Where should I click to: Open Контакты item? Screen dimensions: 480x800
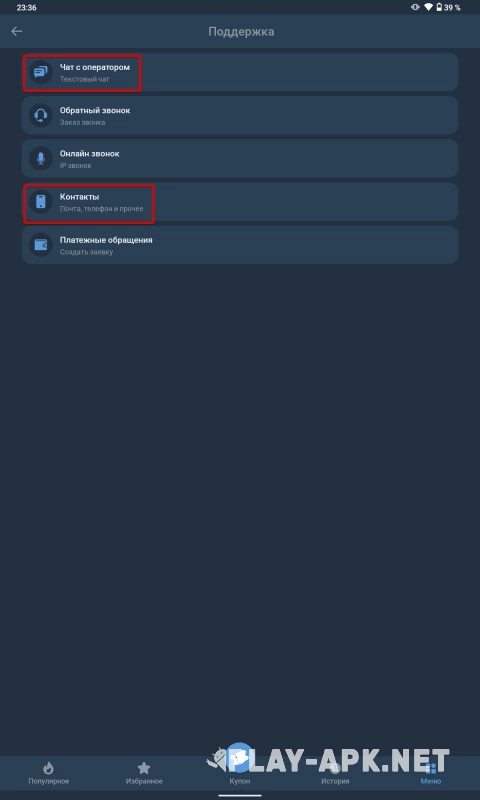pyautogui.click(x=240, y=202)
